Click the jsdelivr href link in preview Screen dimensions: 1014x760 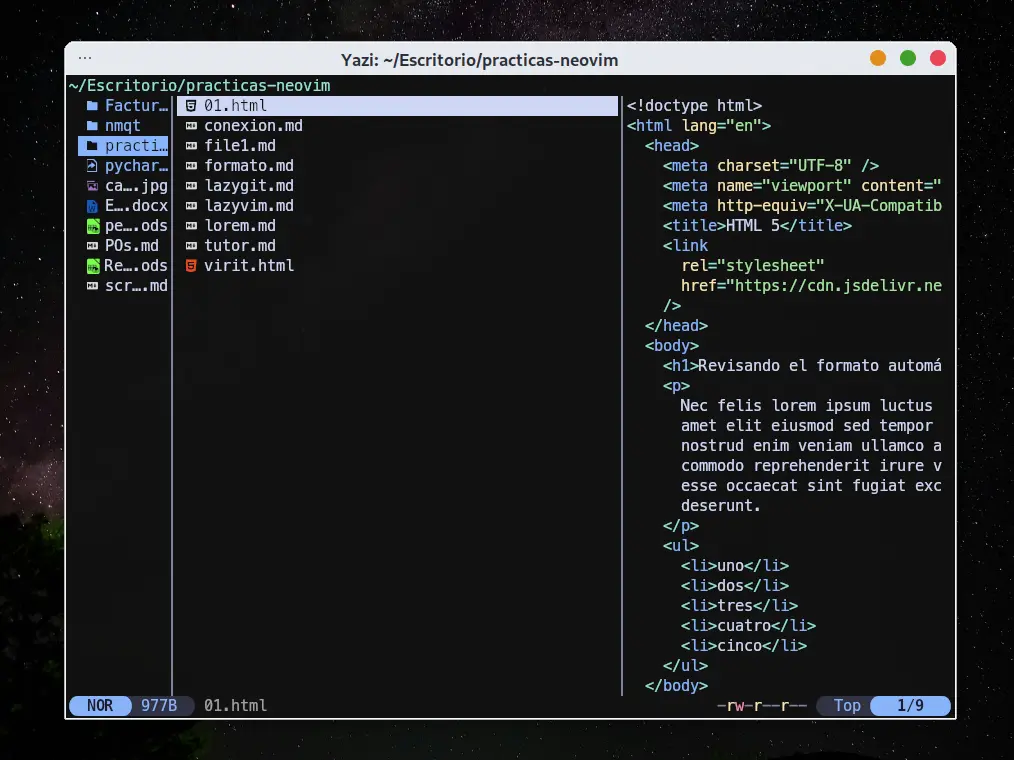(x=838, y=286)
